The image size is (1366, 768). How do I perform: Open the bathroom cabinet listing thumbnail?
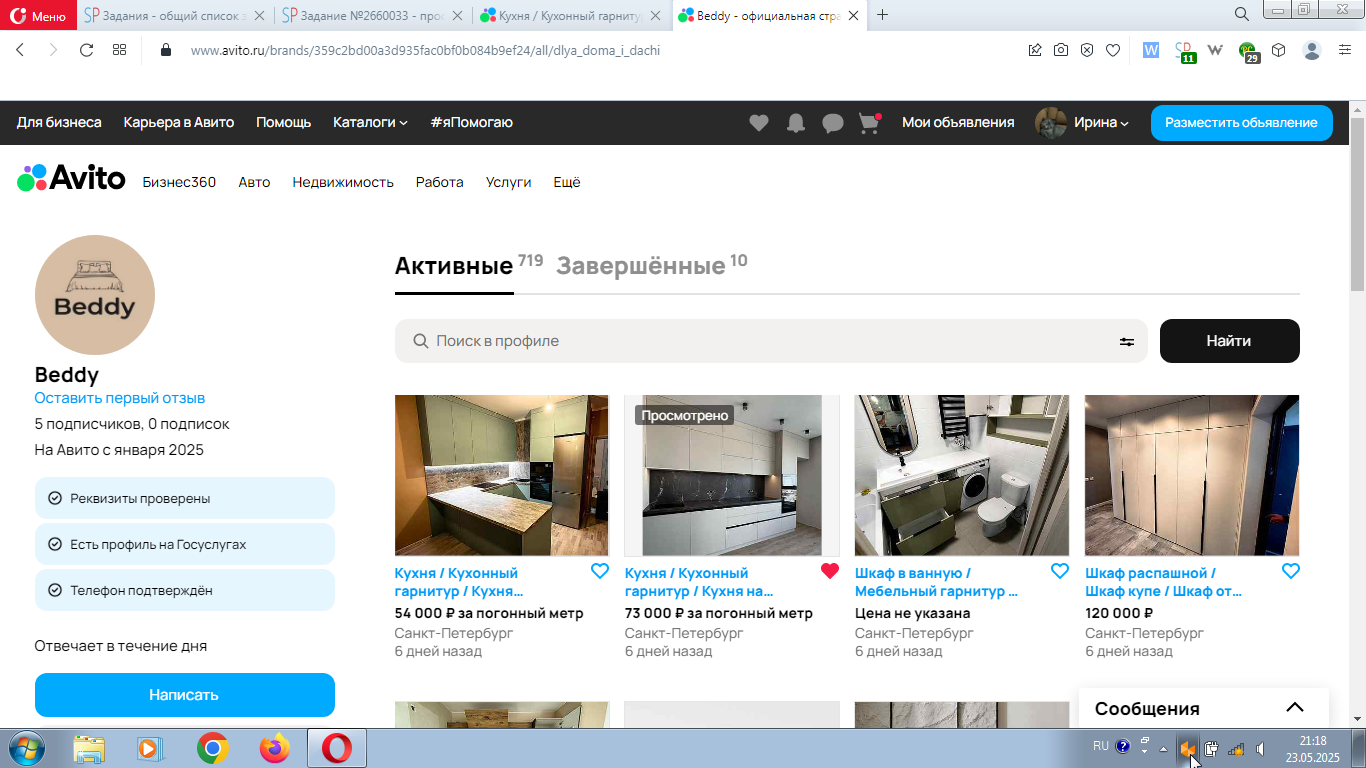(962, 475)
